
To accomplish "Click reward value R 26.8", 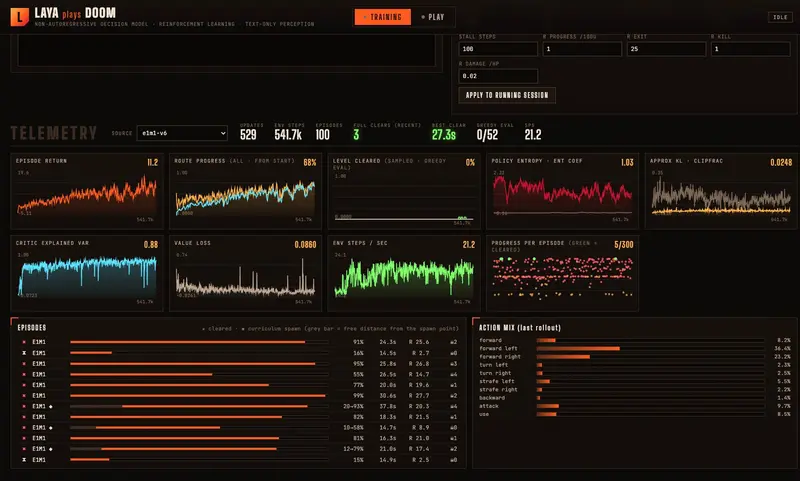I will (x=419, y=364).
